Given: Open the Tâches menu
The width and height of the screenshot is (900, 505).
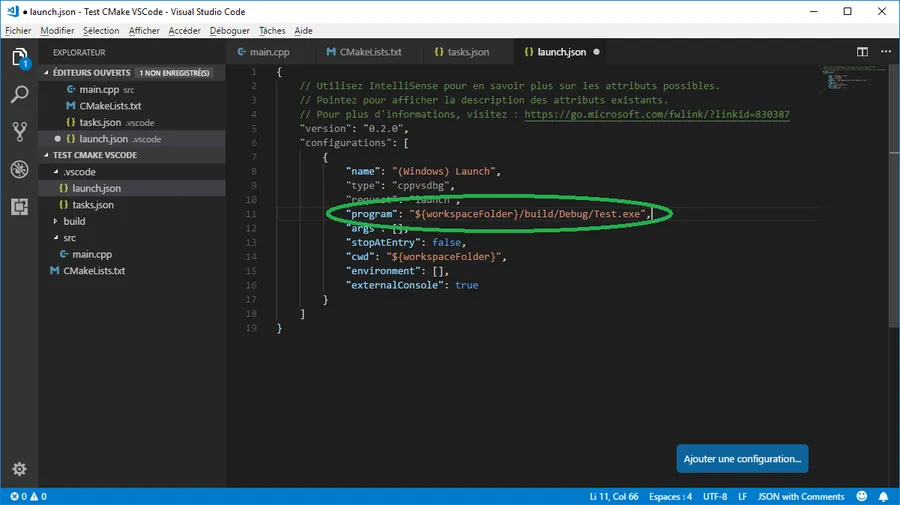Looking at the screenshot, I should [x=272, y=30].
